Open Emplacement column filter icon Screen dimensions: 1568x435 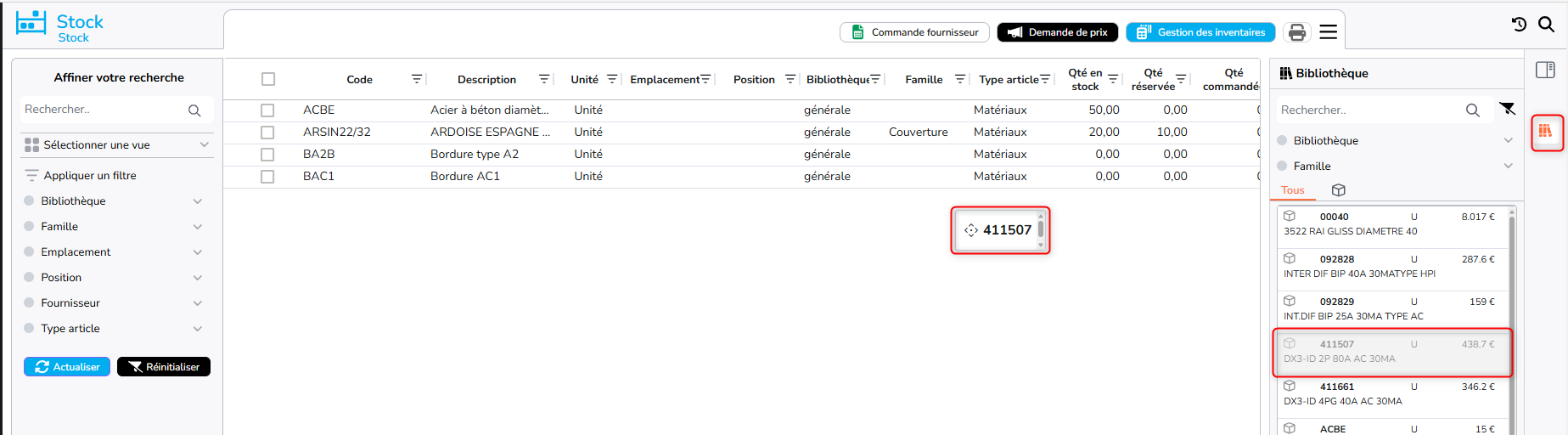(705, 79)
